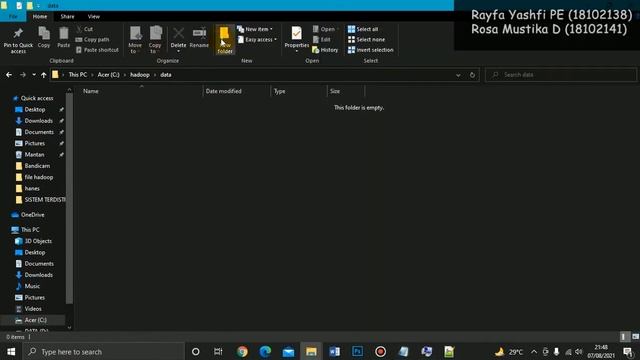The height and width of the screenshot is (360, 640).
Task: Select This PC in navigation pane
Action: coord(29,230)
